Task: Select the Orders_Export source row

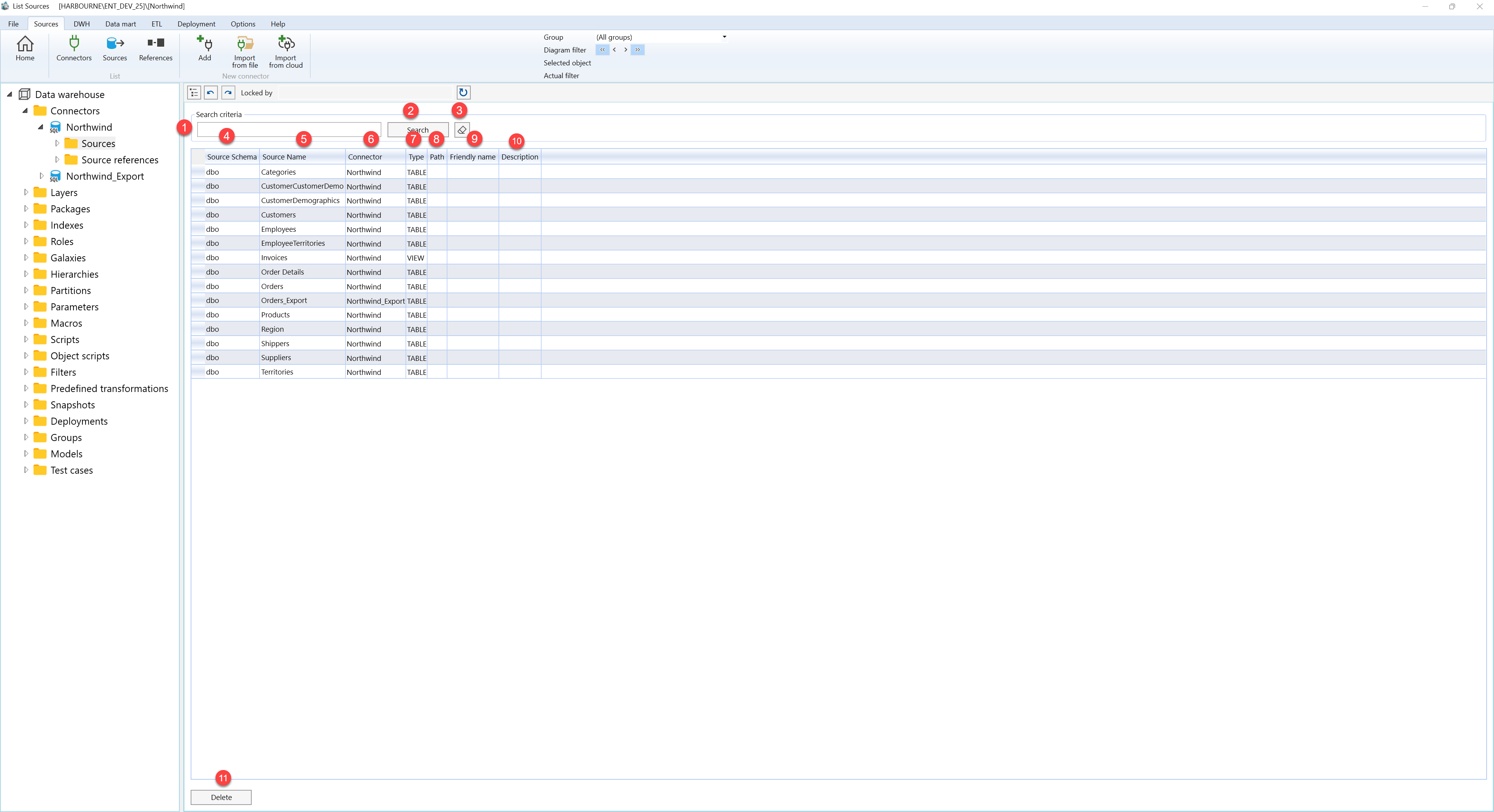Action: coord(838,300)
